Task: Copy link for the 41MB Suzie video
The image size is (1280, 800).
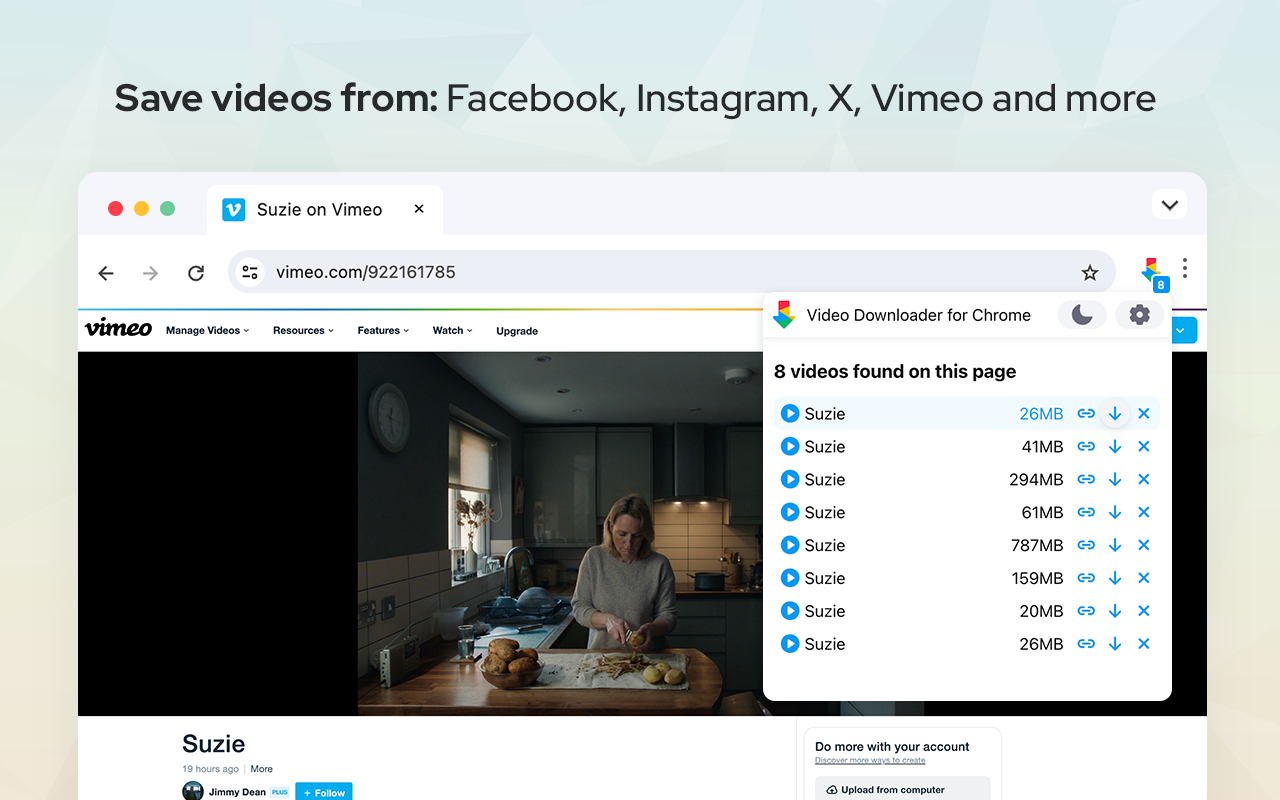Action: point(1086,447)
